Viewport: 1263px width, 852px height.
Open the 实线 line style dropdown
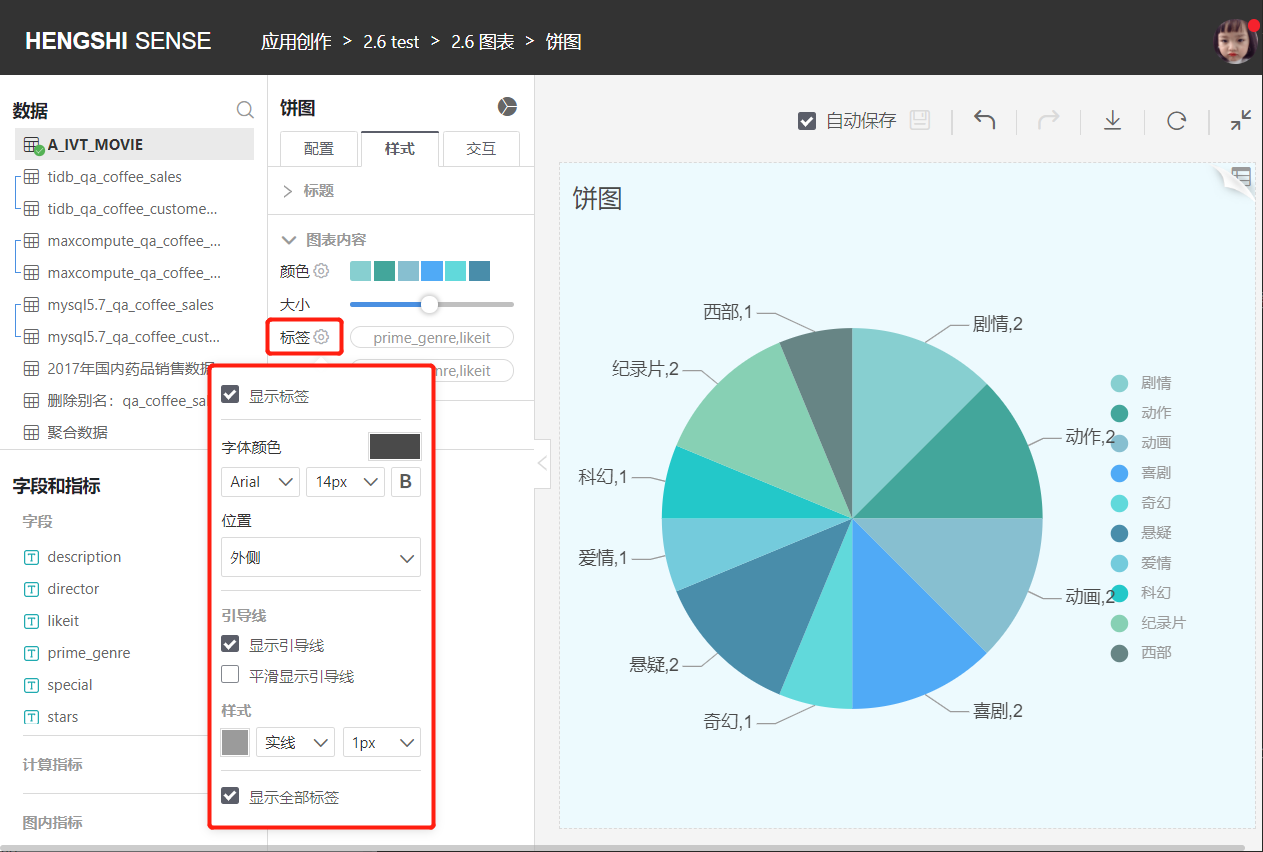tap(295, 743)
